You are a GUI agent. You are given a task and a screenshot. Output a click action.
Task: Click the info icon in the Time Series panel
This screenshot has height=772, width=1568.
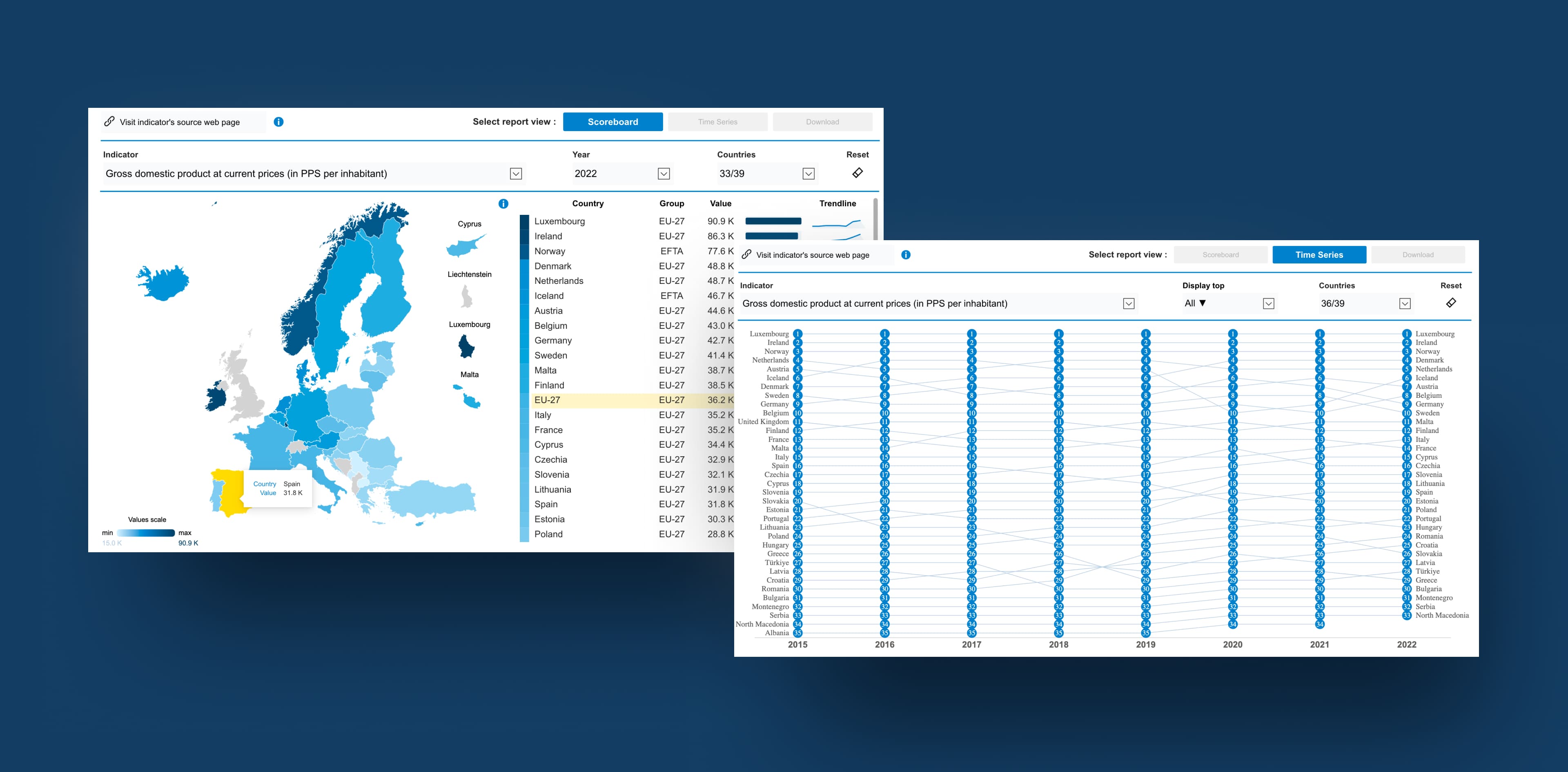tap(906, 255)
